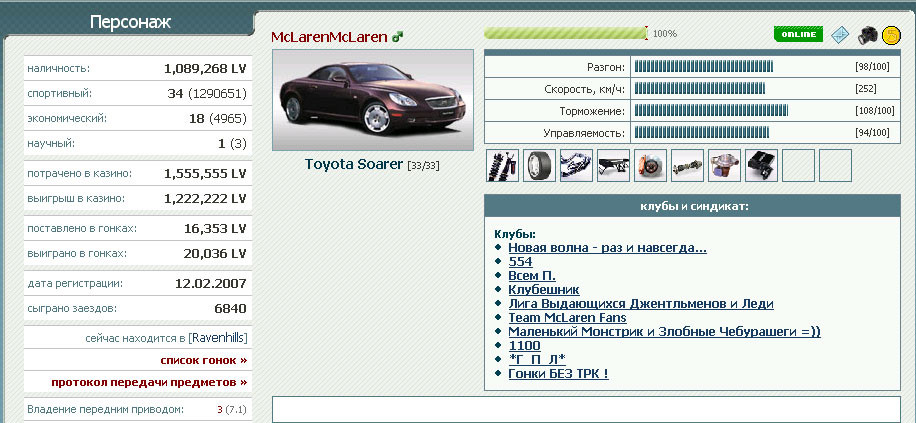Open the exhaust manifold part icon
This screenshot has height=423, width=916.
[x=576, y=166]
